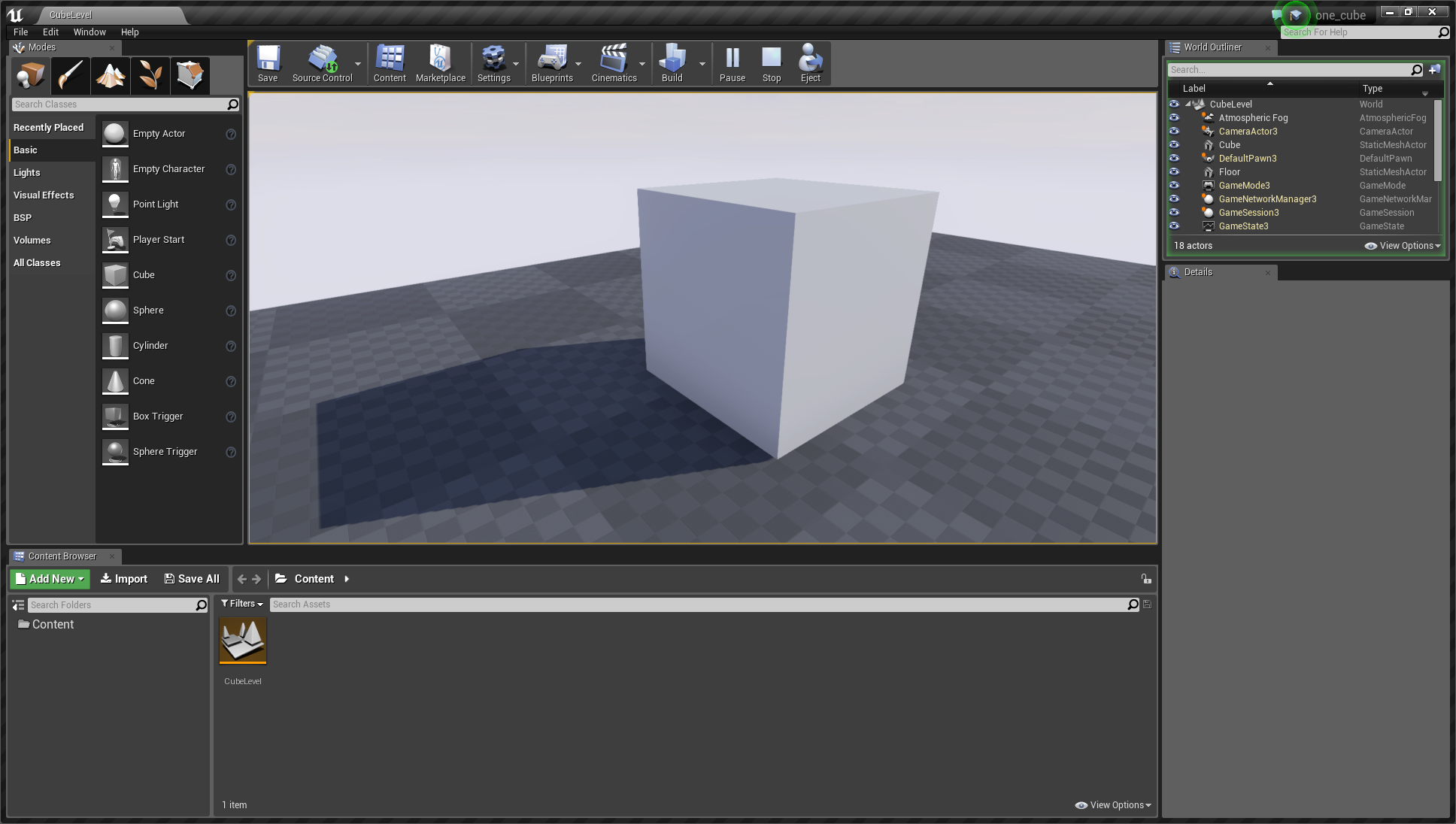This screenshot has height=824, width=1456.
Task: Click the Save All button
Action: 192,579
